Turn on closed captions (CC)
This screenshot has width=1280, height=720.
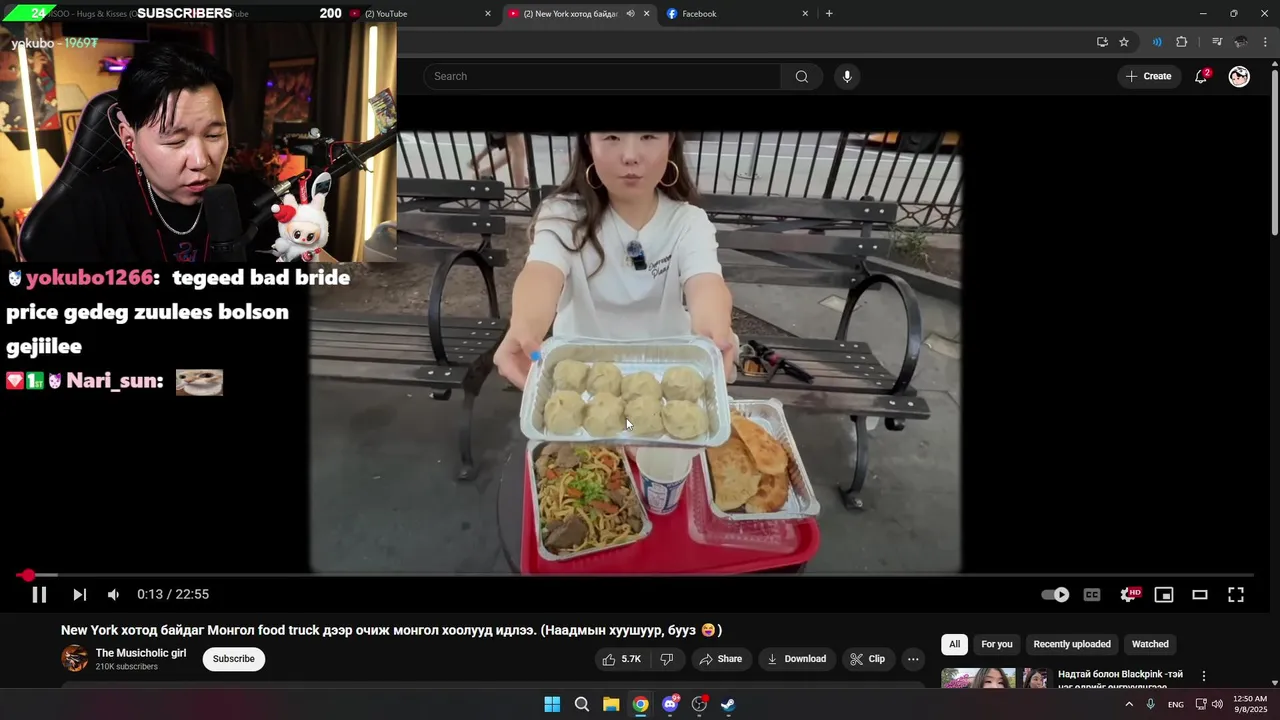pos(1092,595)
